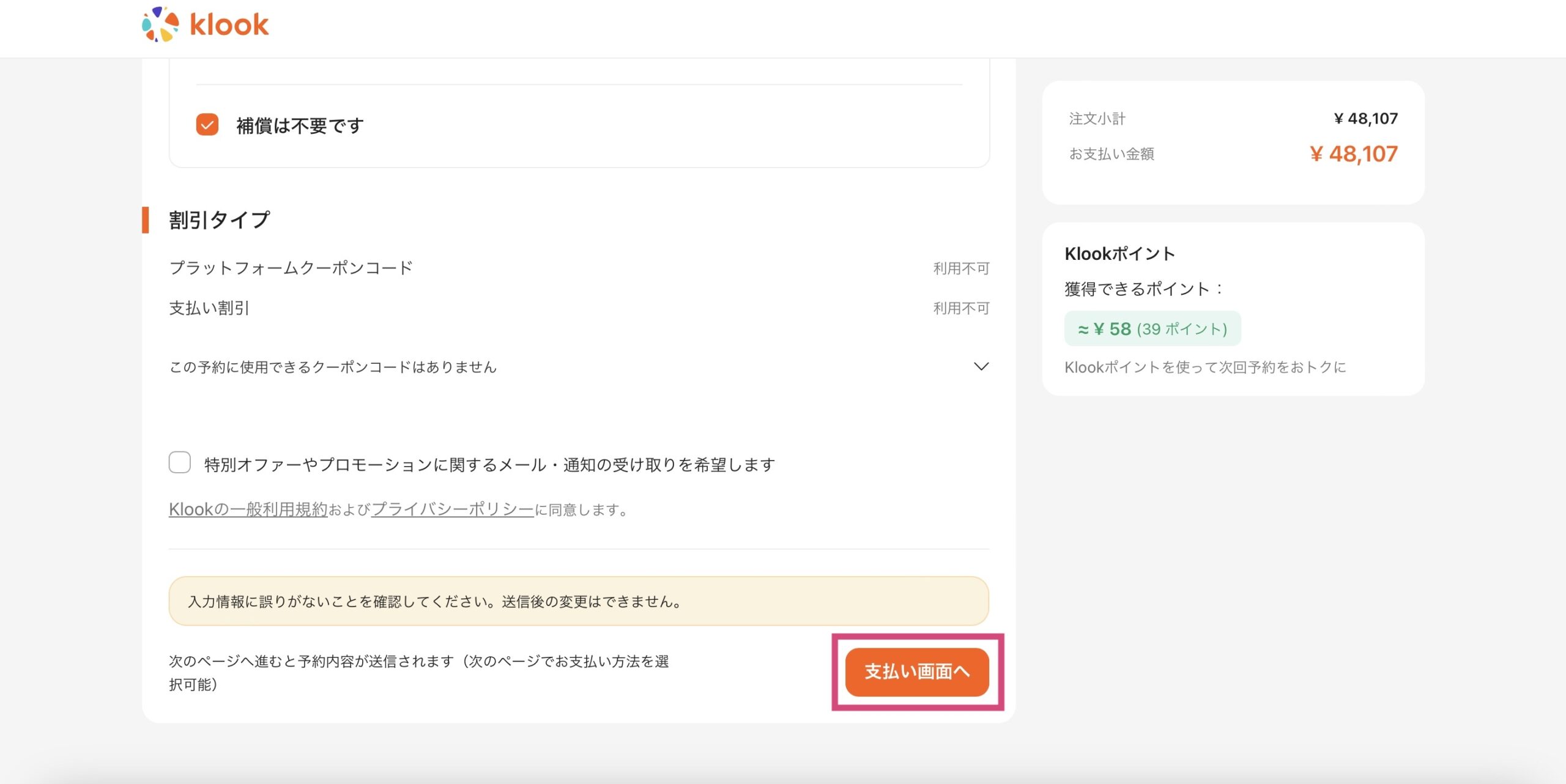Click the ≈ ¥ 58 (39 ポイント) points badge
Image resolution: width=1566 pixels, height=784 pixels.
pyautogui.click(x=1152, y=329)
